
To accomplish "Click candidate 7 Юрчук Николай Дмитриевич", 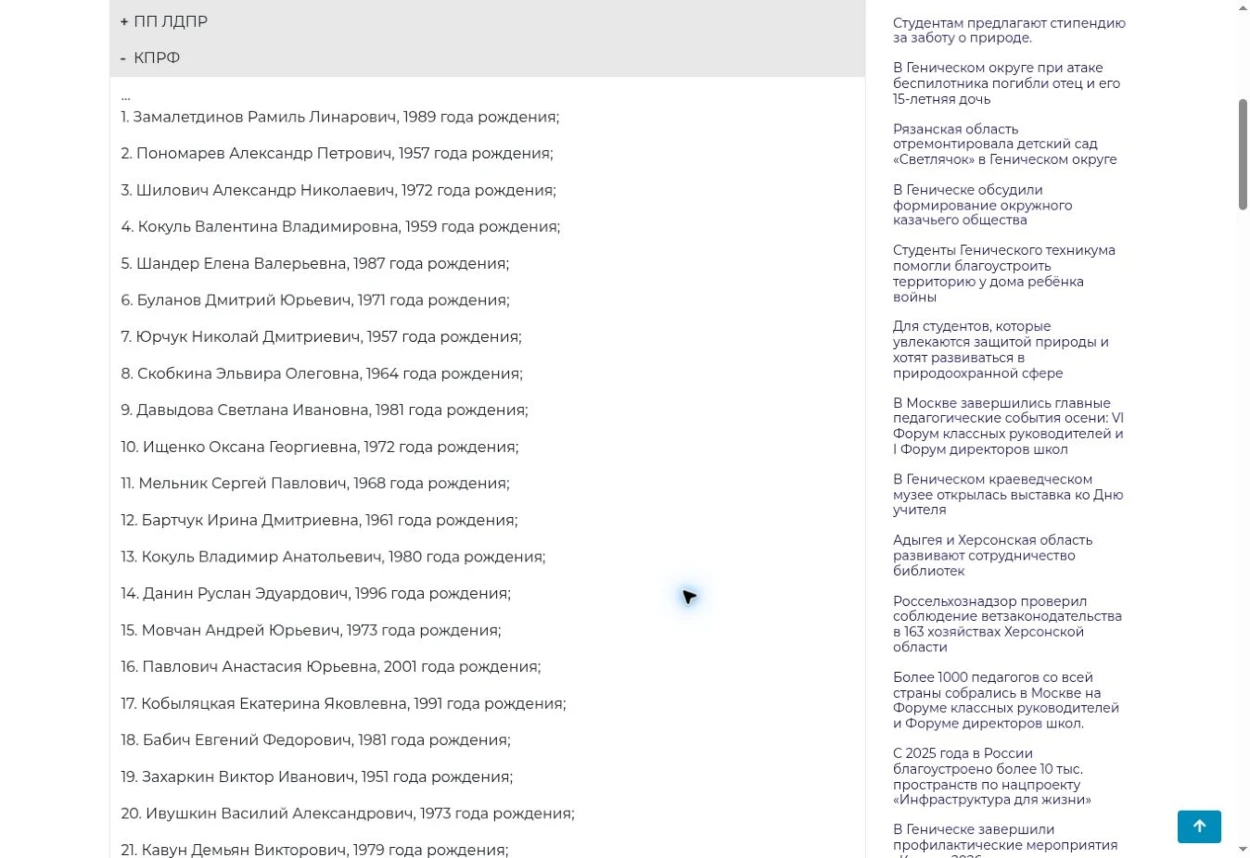I will pyautogui.click(x=321, y=337).
